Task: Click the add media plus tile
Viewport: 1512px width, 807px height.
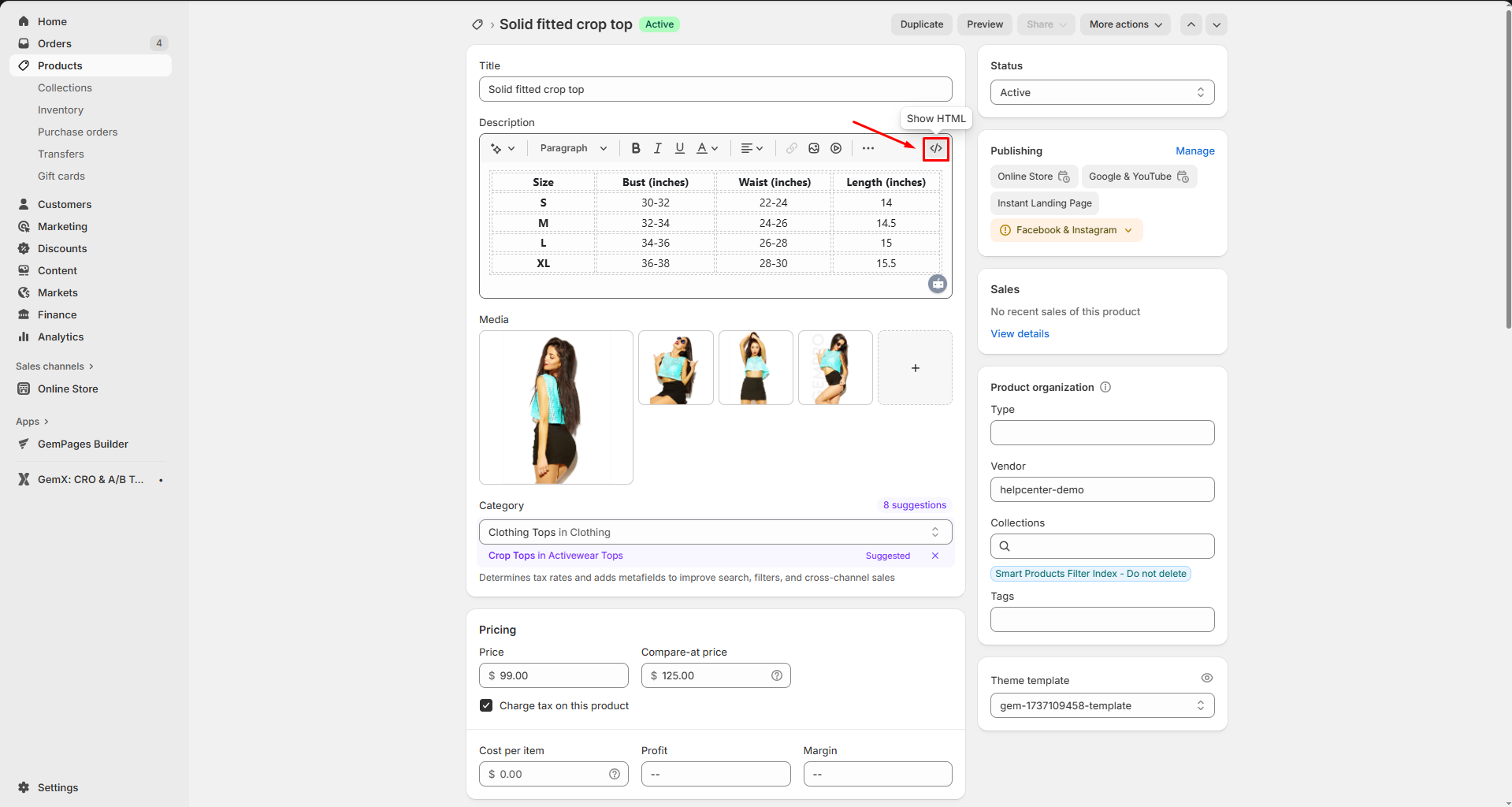Action: point(915,368)
